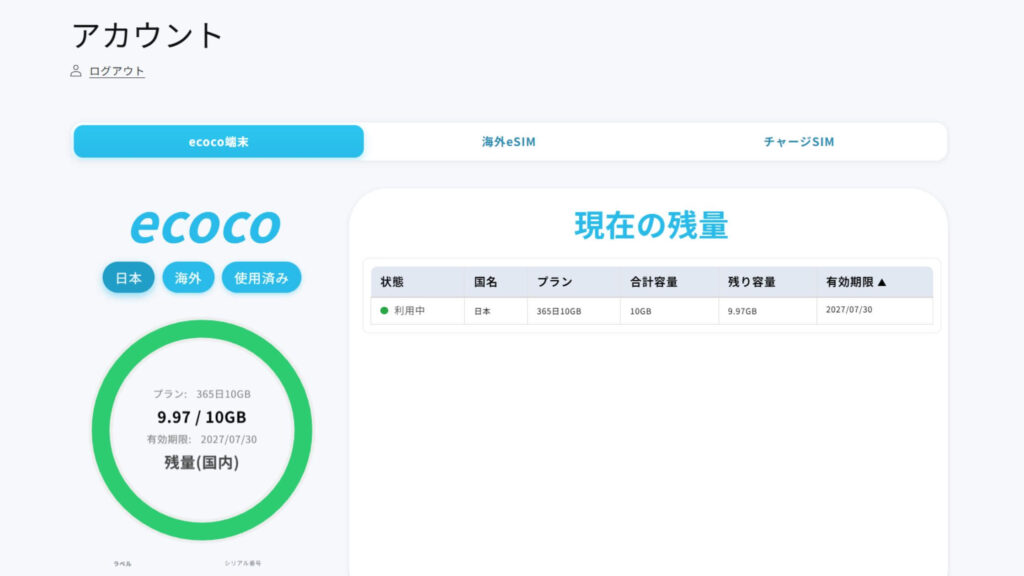Switch to the ecoco端末 tab
The height and width of the screenshot is (576, 1024).
[x=219, y=142]
